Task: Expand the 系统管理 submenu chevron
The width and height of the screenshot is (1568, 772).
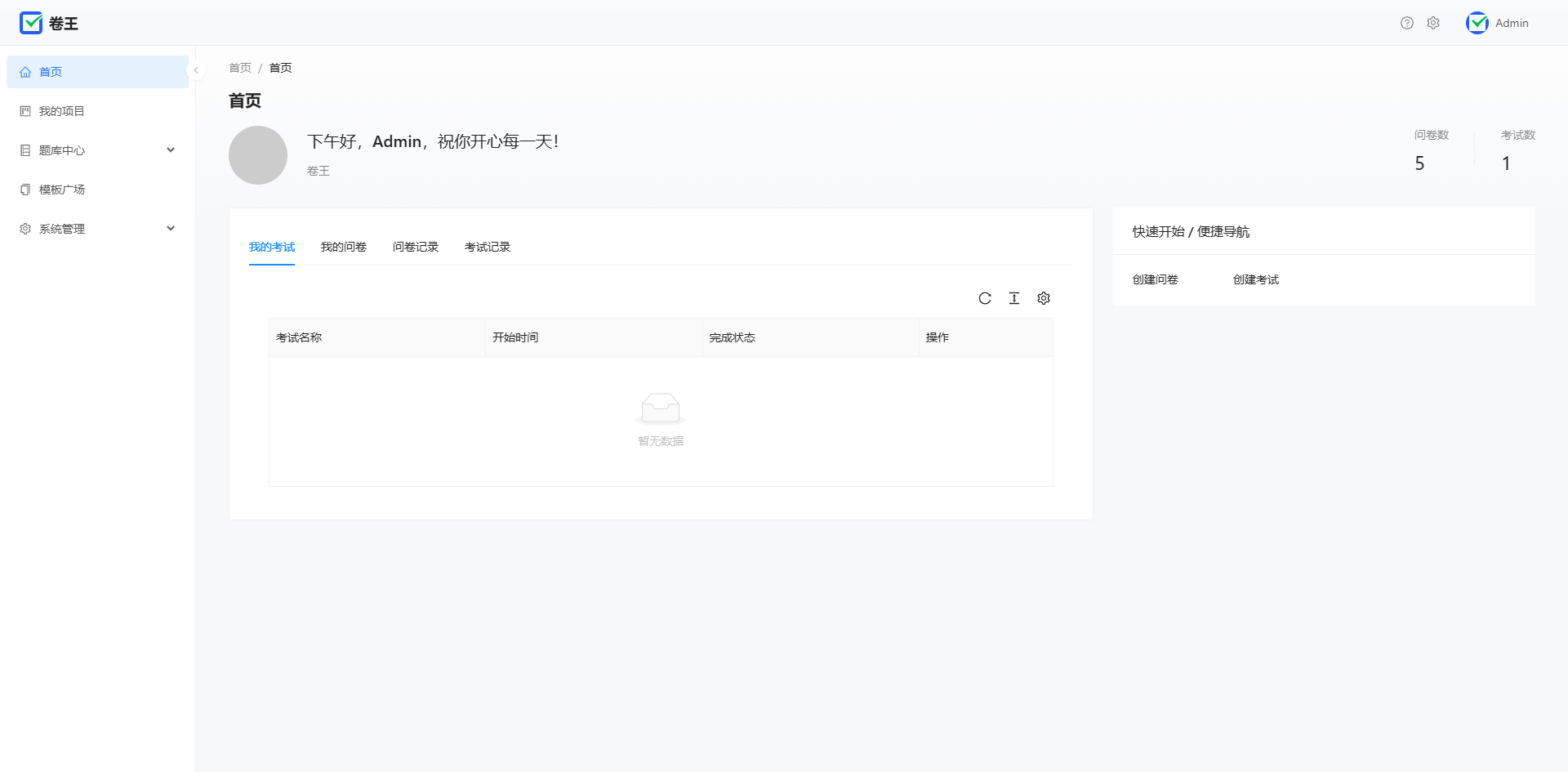Action: pyautogui.click(x=171, y=229)
